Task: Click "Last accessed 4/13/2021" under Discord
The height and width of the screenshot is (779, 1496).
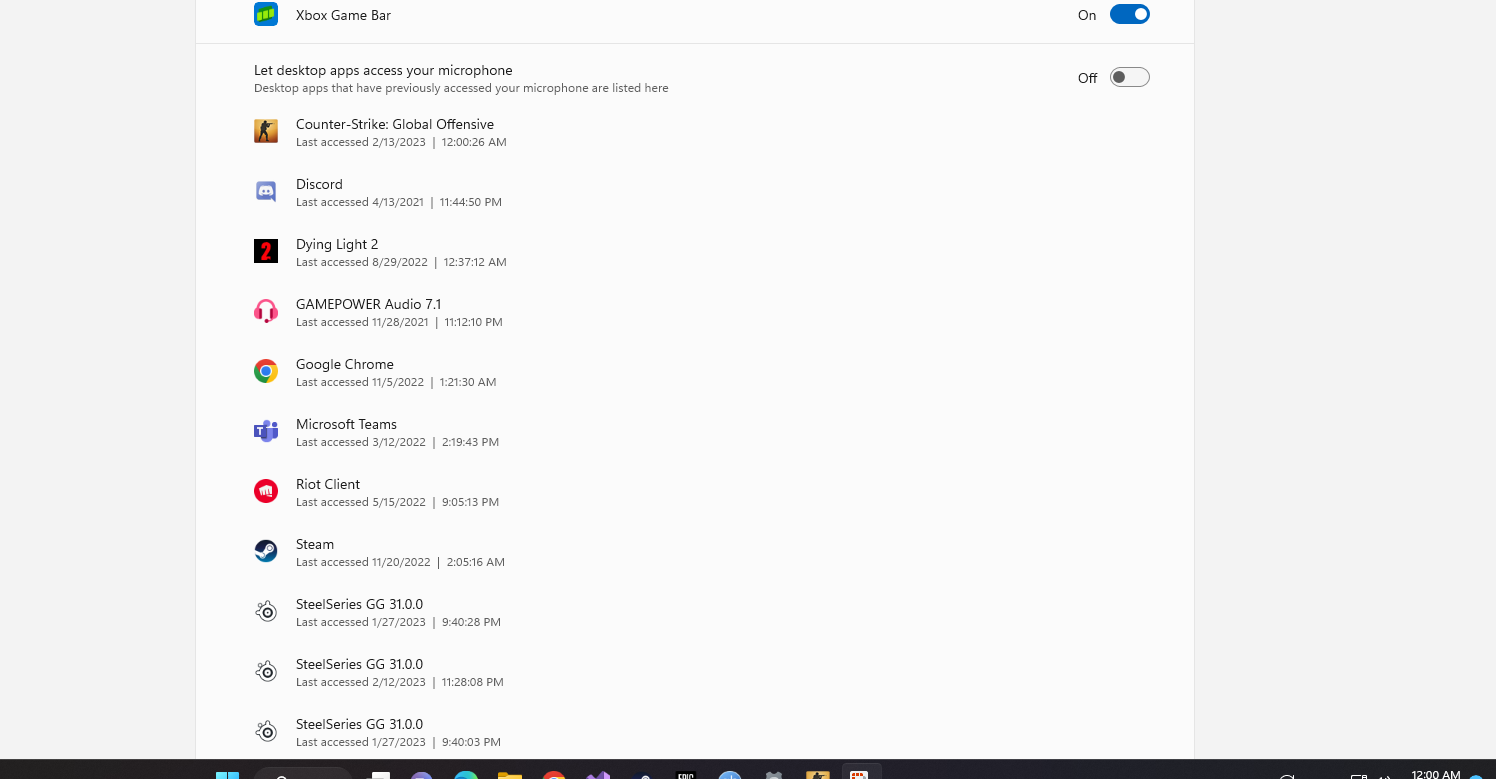Action: [360, 202]
